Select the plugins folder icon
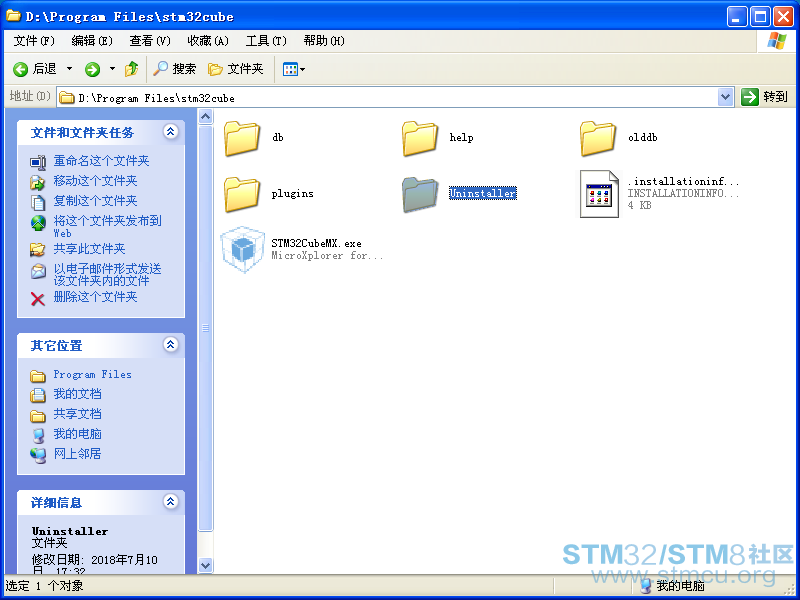The height and width of the screenshot is (600, 800). click(x=242, y=194)
